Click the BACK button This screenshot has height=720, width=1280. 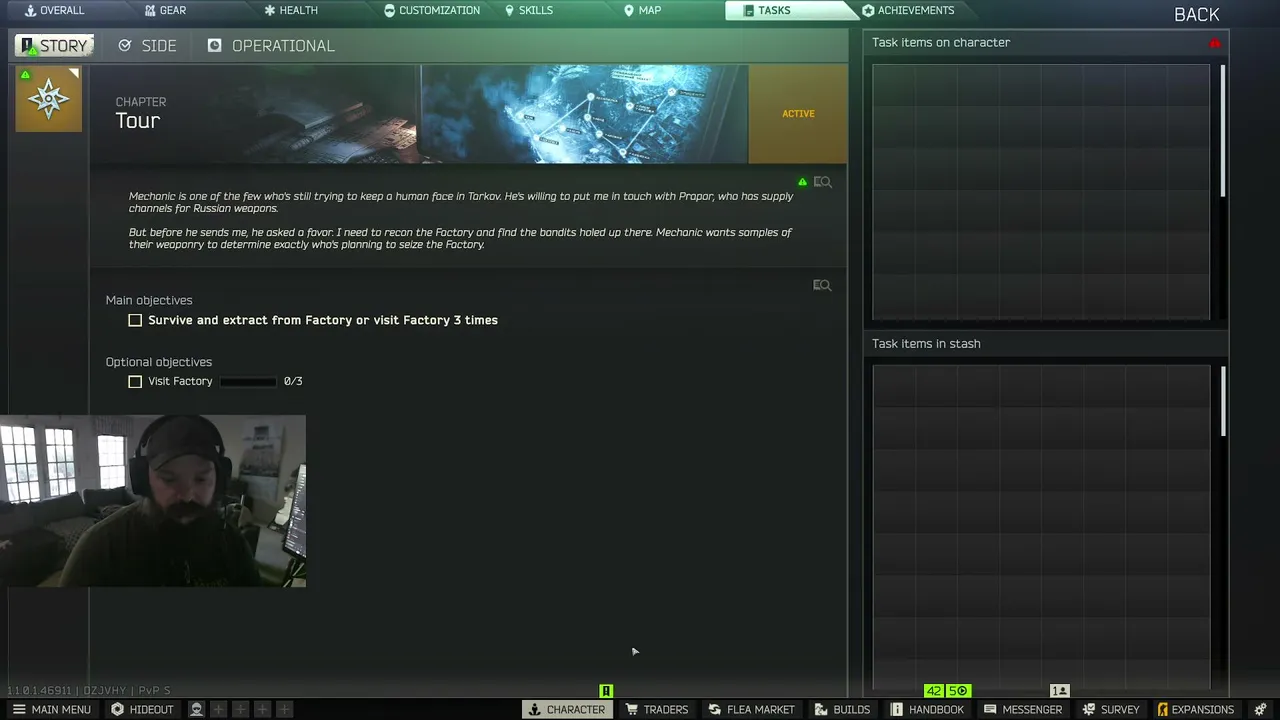pyautogui.click(x=1196, y=14)
